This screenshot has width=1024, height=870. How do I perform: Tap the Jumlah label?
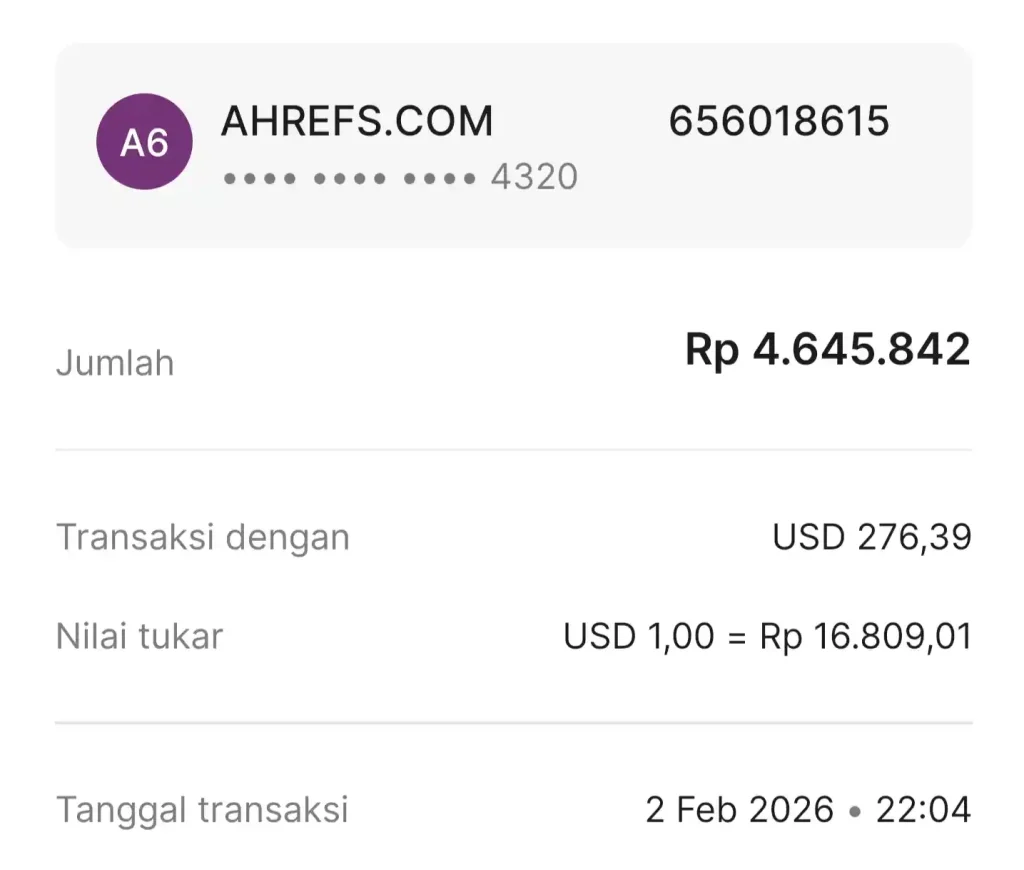click(115, 363)
